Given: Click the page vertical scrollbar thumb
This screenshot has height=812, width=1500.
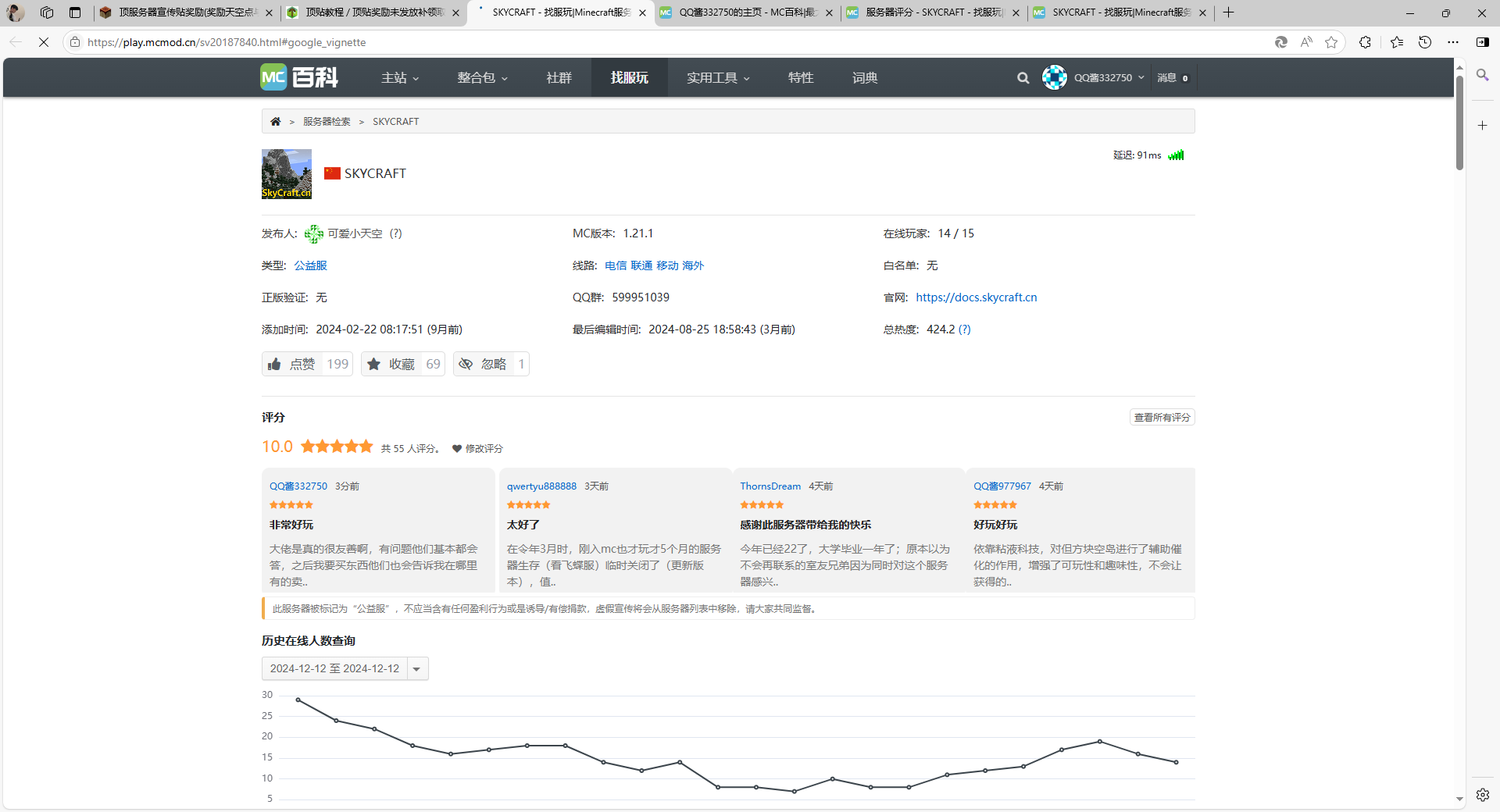Looking at the screenshot, I should coord(1459,122).
